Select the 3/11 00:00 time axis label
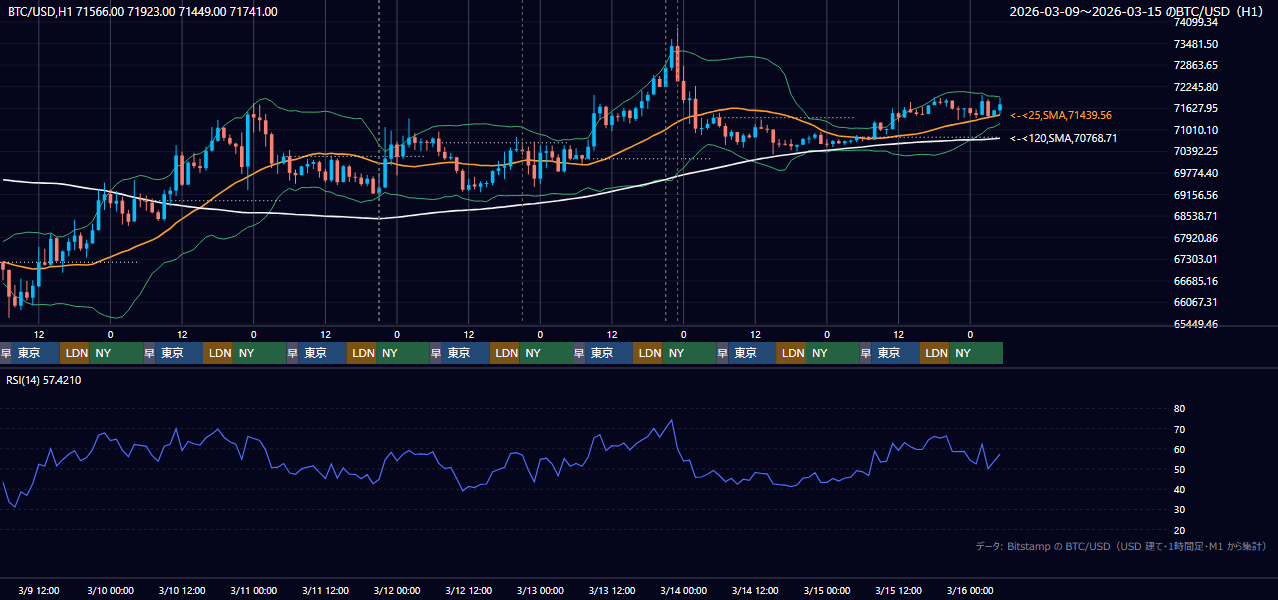Viewport: 1278px width, 600px height. (253, 590)
